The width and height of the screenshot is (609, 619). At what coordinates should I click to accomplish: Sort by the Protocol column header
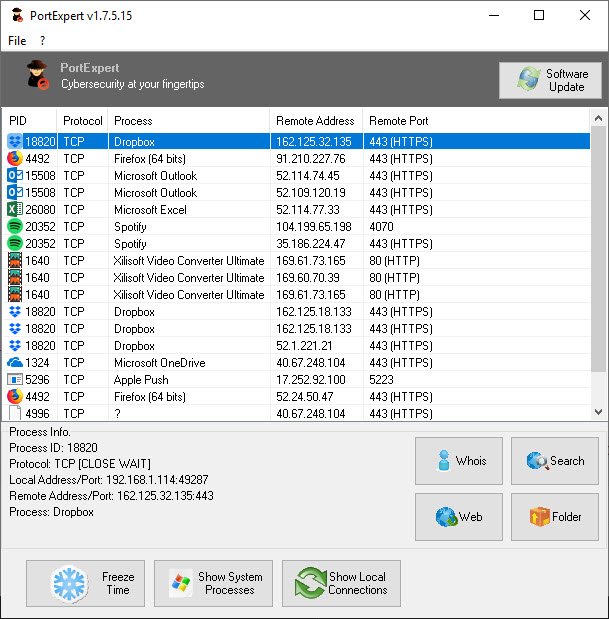[x=82, y=120]
